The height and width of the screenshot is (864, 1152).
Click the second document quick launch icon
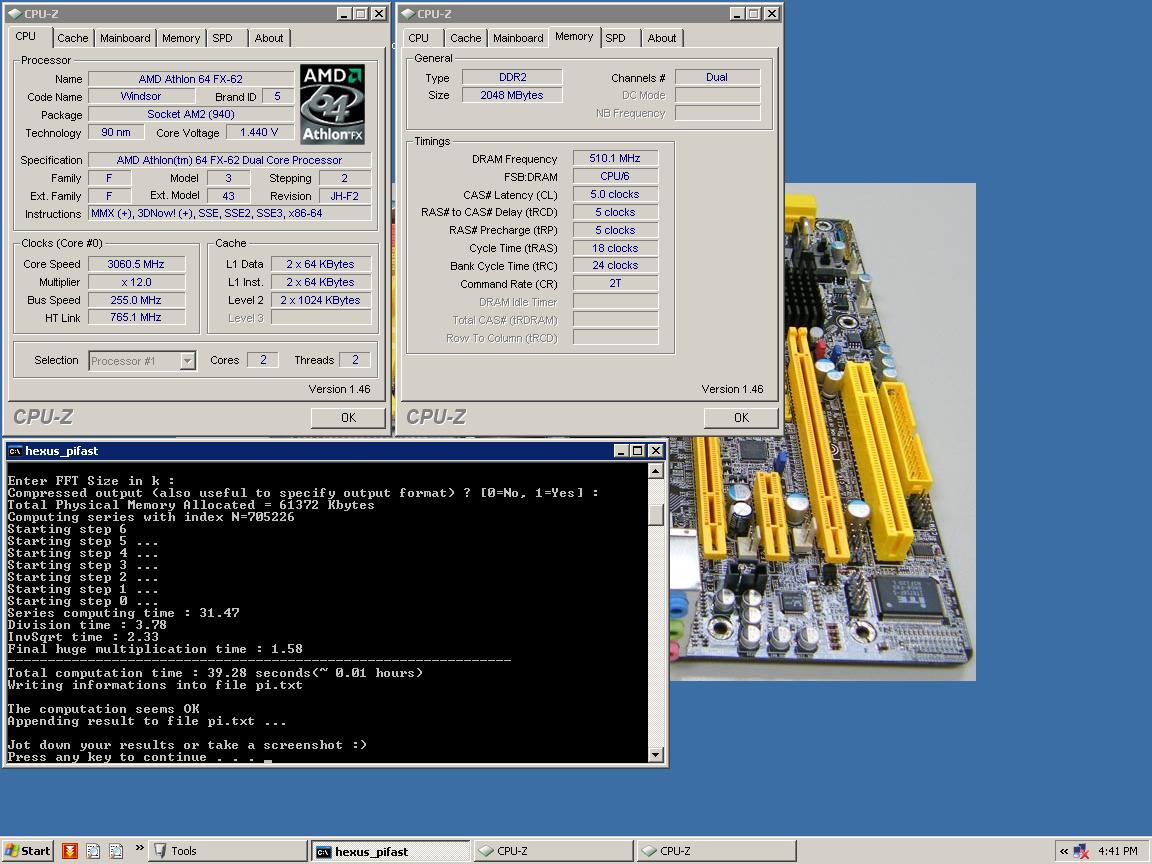pos(116,851)
